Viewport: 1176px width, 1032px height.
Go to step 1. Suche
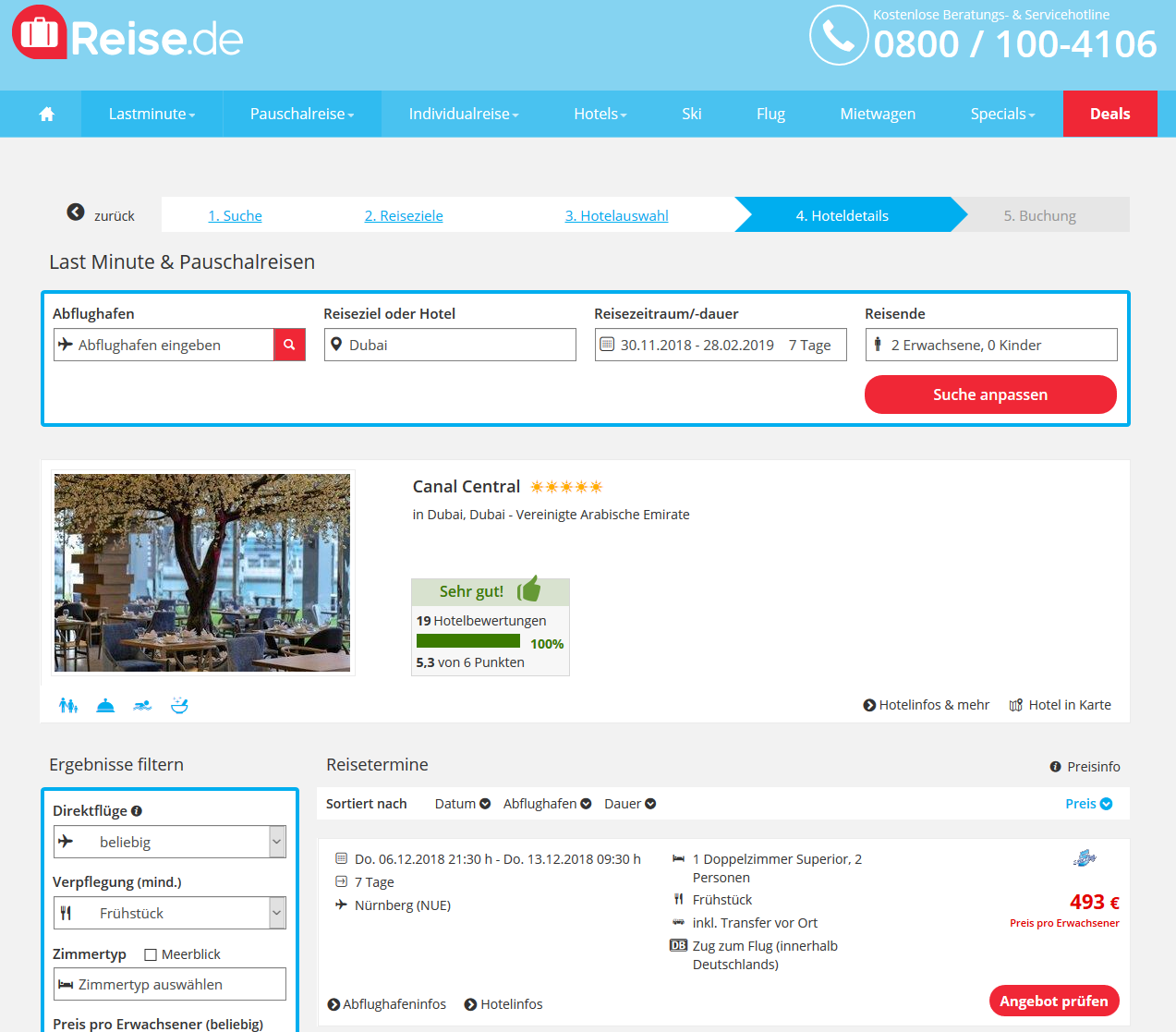click(235, 215)
